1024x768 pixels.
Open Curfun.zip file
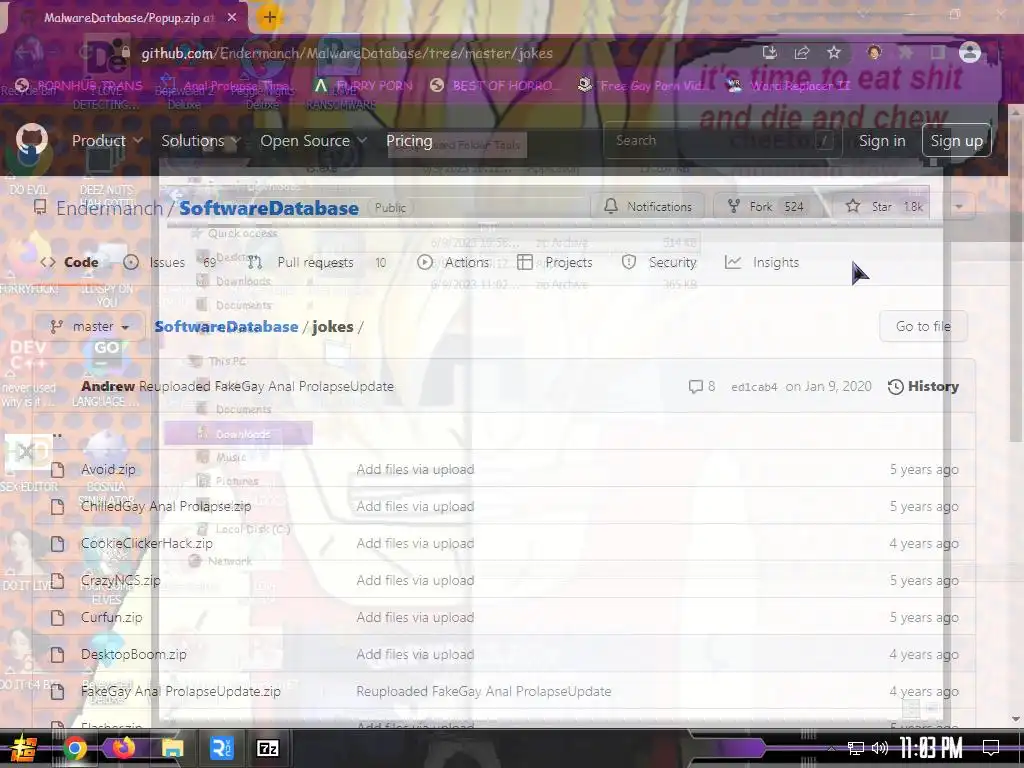pyautogui.click(x=112, y=617)
